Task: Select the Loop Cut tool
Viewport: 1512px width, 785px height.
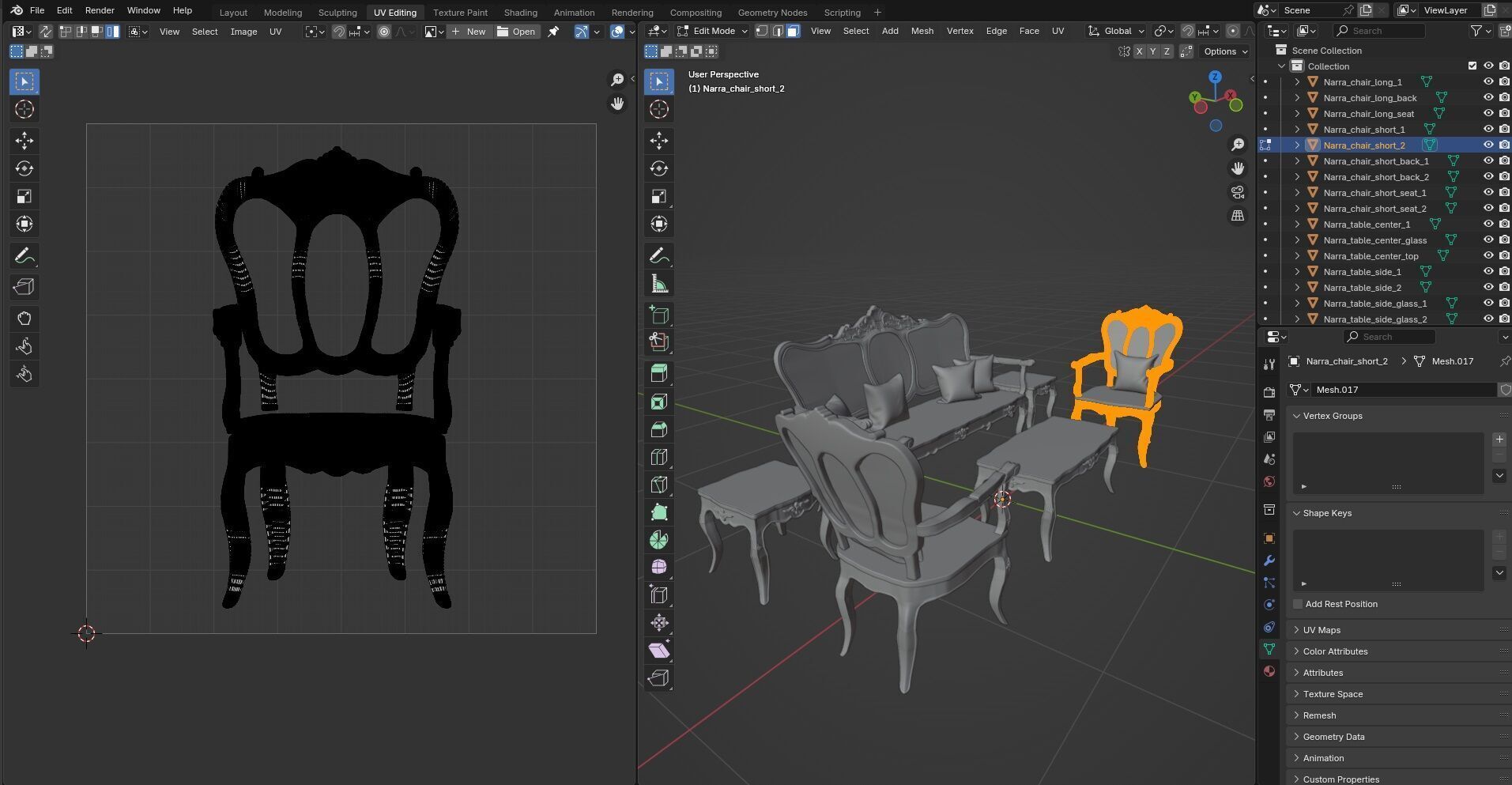Action: coord(659,457)
